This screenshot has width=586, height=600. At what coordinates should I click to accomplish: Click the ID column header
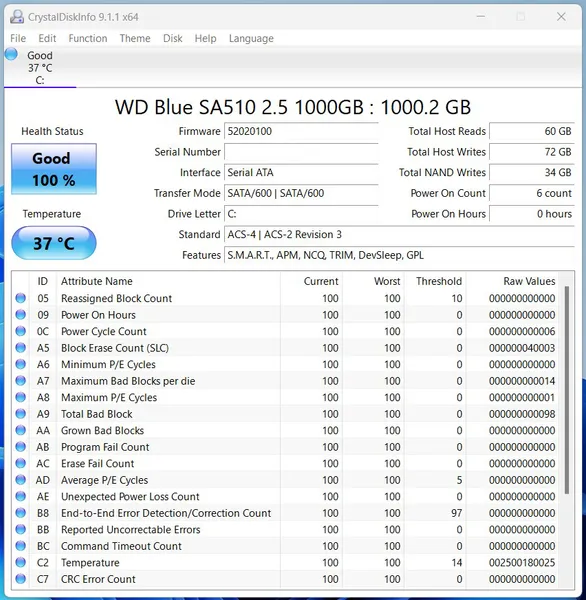click(42, 281)
